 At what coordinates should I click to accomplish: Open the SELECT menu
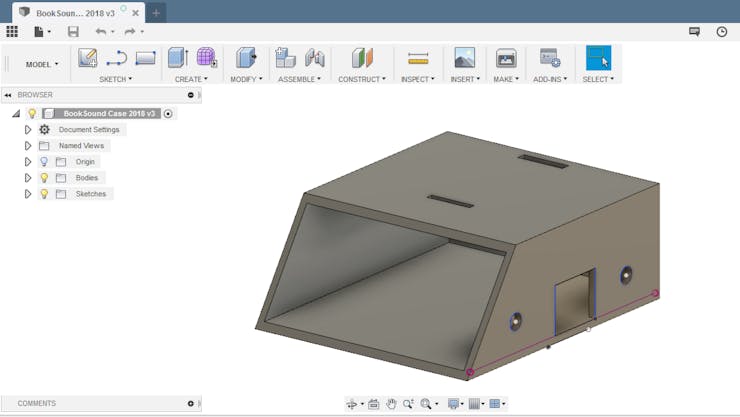[598, 79]
